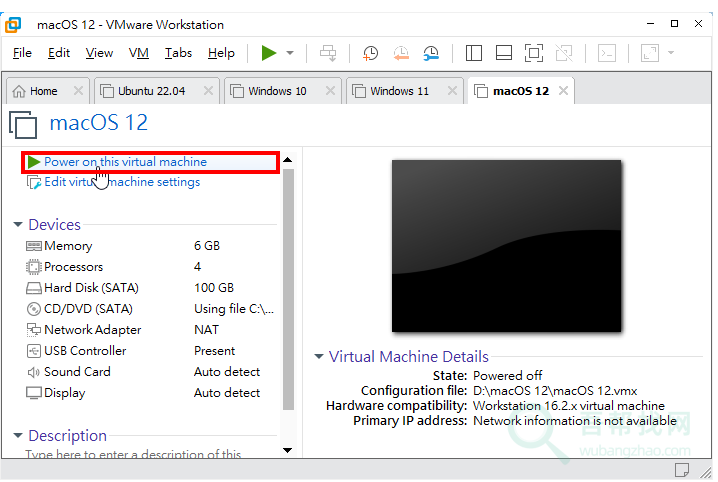Open the Edit menu
This screenshot has width=718, height=482.
point(59,53)
